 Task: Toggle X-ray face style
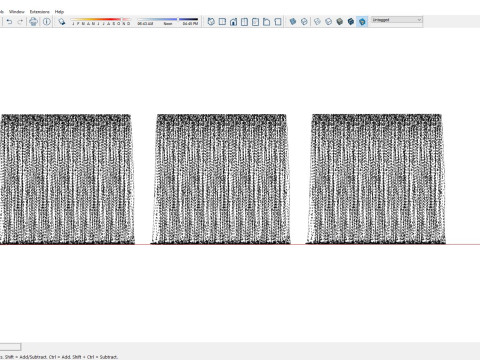293,22
